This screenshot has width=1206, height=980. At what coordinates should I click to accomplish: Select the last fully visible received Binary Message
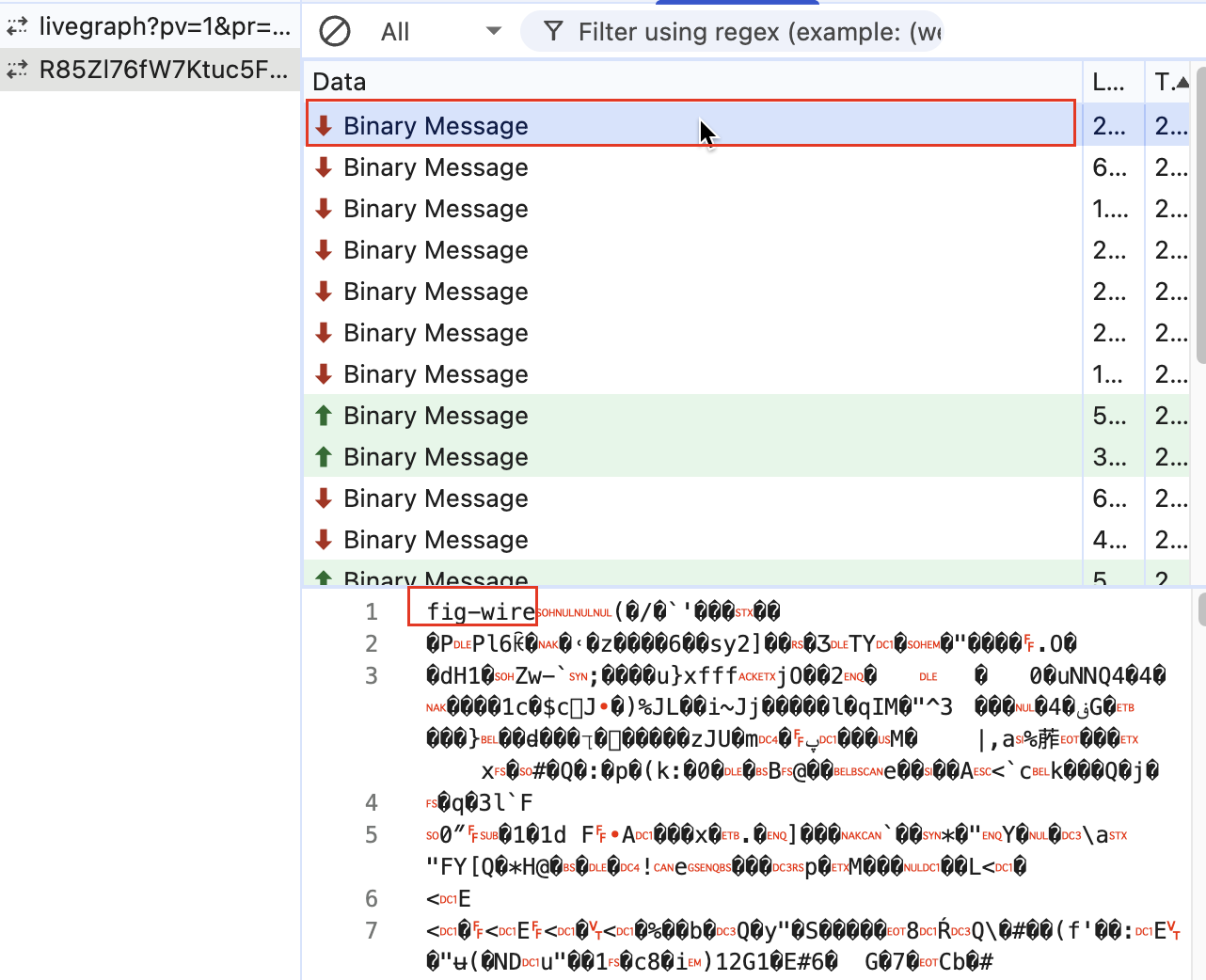click(436, 540)
